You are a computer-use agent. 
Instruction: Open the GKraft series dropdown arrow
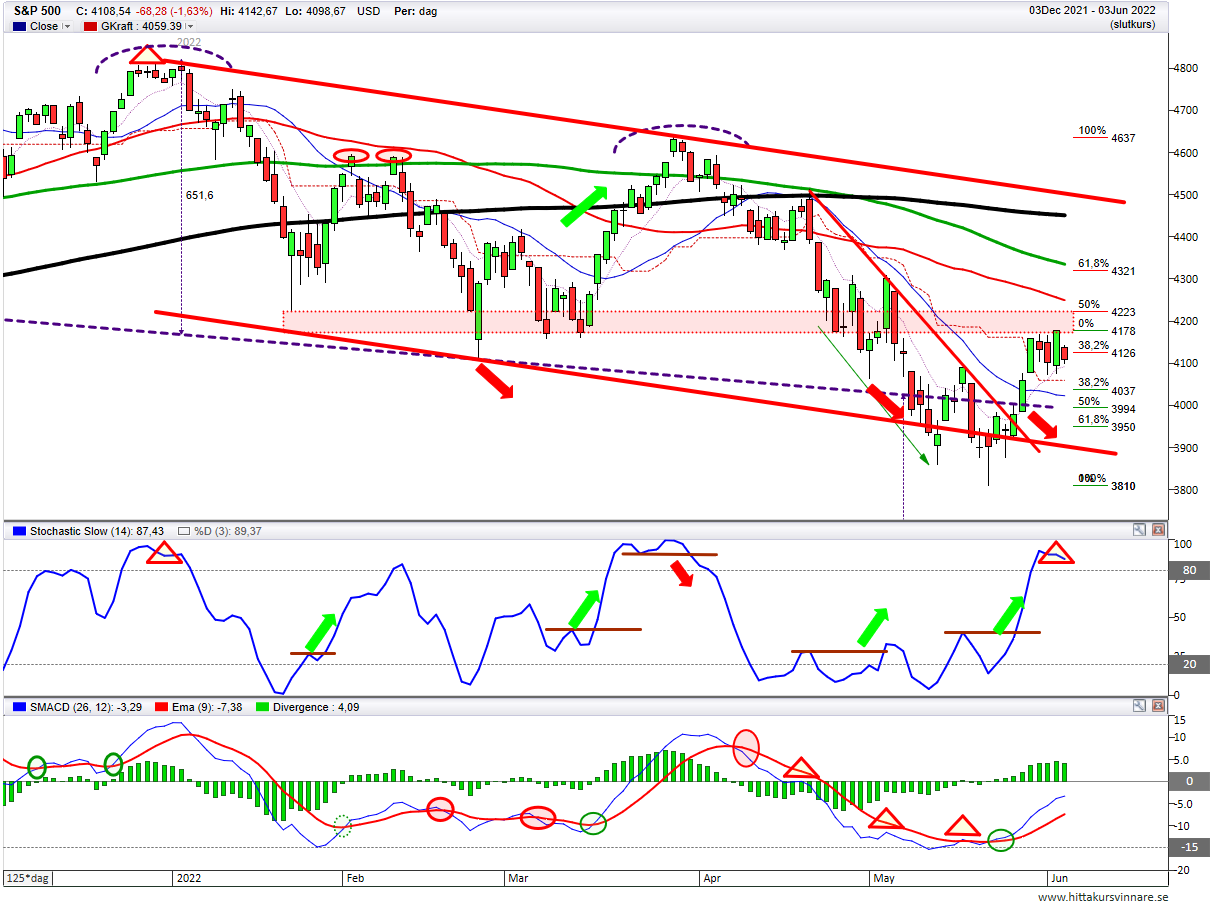[x=190, y=27]
